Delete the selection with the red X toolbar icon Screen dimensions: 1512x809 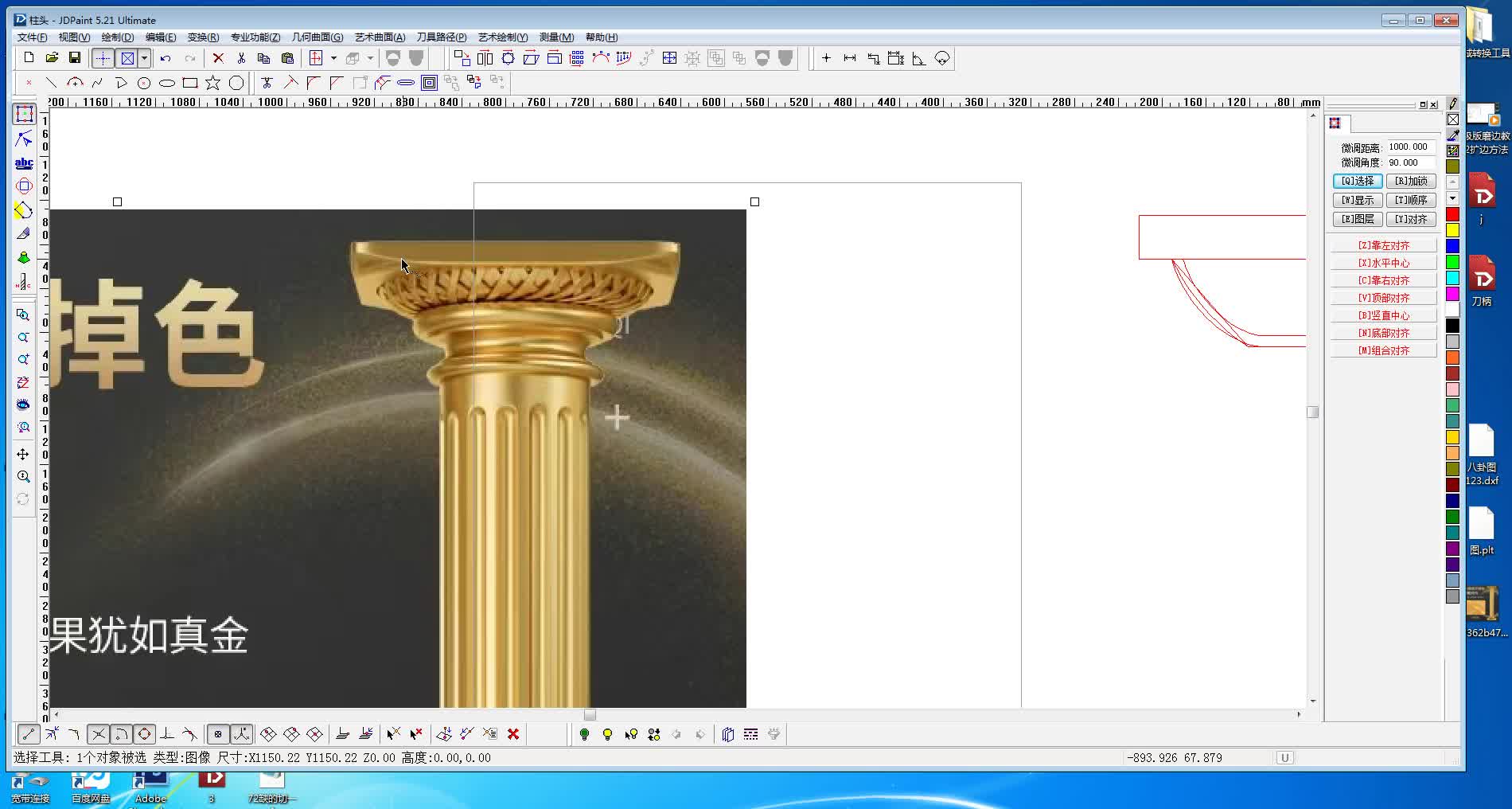(218, 58)
